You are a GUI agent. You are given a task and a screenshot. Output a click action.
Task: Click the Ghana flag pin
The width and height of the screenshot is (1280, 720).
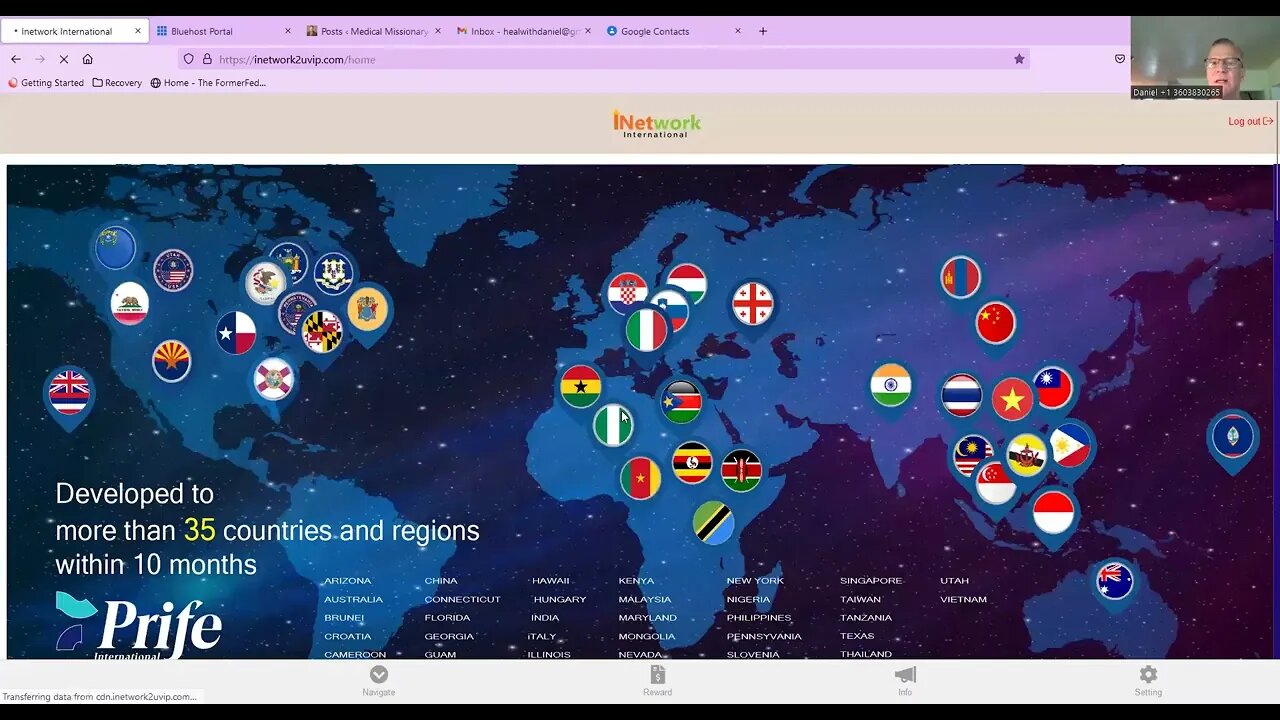tap(580, 387)
